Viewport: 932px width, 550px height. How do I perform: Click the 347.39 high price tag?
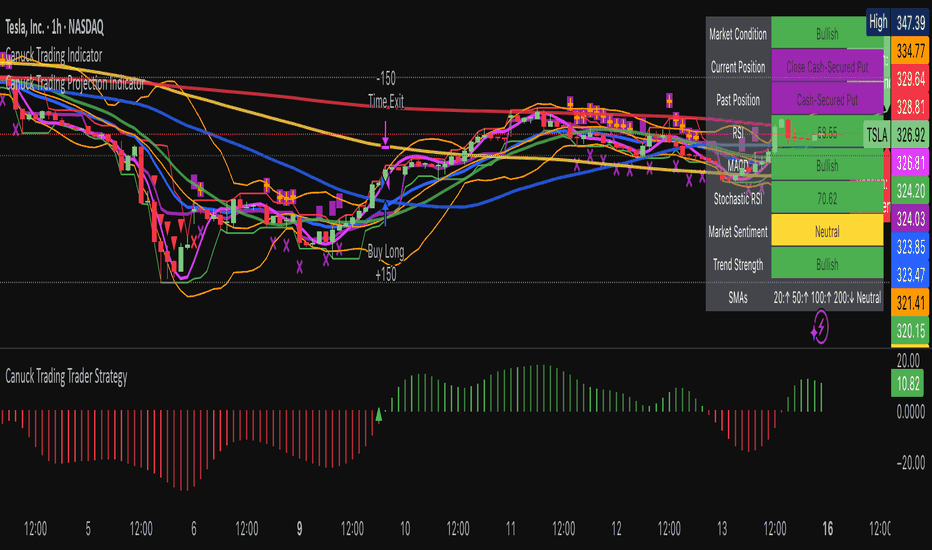click(x=911, y=23)
